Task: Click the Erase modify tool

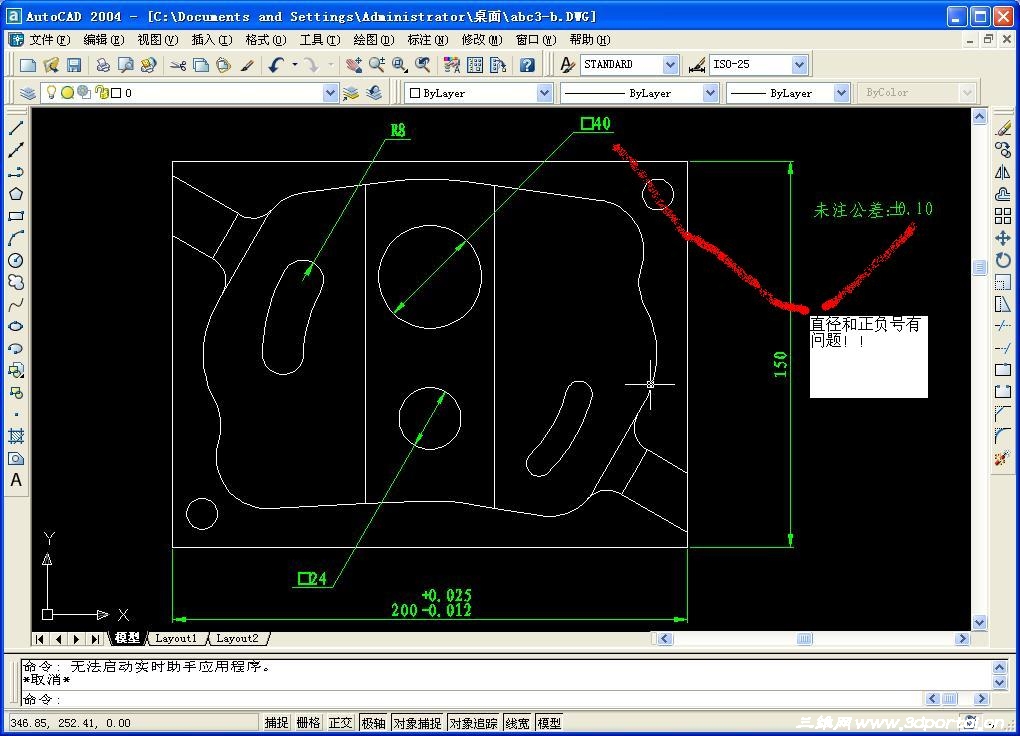Action: point(1003,128)
